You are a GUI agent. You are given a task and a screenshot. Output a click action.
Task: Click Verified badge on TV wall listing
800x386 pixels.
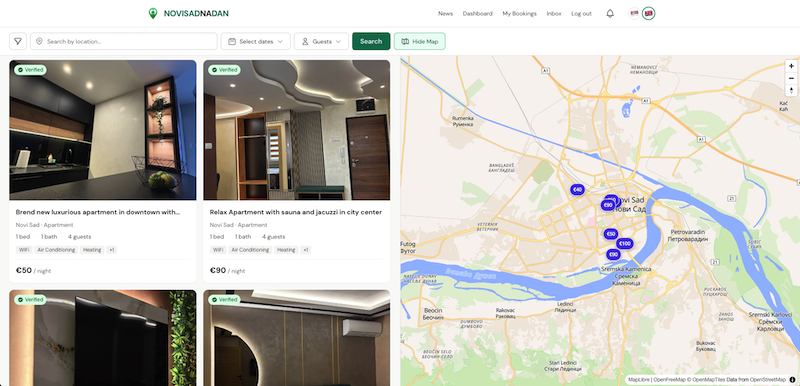click(30, 300)
